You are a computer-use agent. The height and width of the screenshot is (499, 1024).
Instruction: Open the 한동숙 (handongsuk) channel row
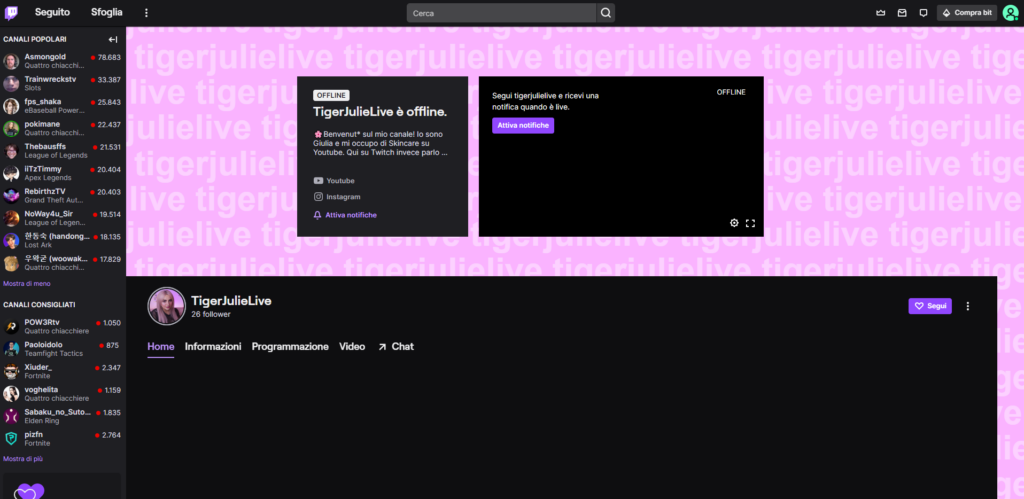pyautogui.click(x=63, y=240)
